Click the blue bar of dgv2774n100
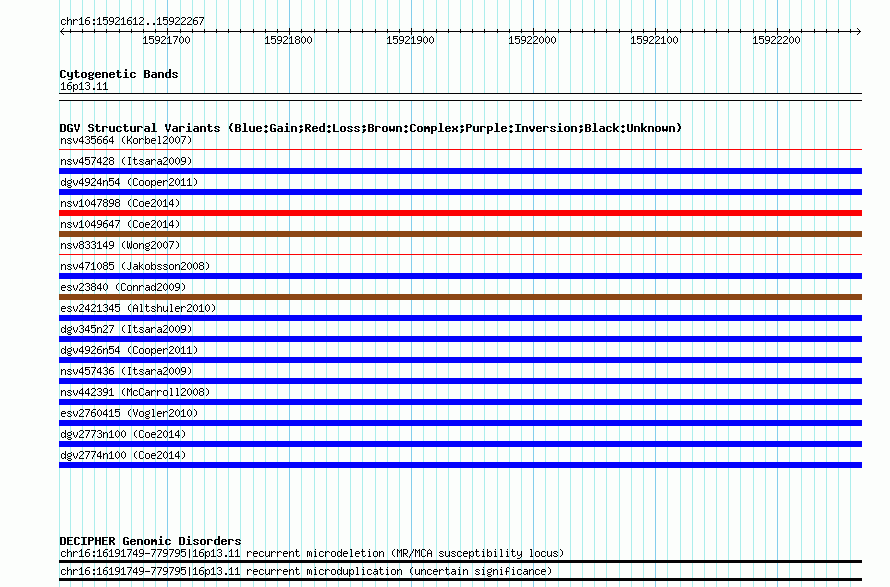The width and height of the screenshot is (890, 587). point(460,465)
